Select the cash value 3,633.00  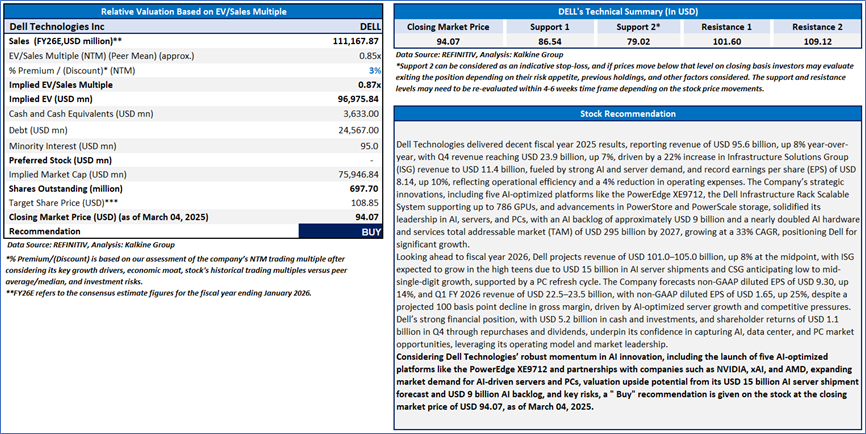pyautogui.click(x=361, y=114)
